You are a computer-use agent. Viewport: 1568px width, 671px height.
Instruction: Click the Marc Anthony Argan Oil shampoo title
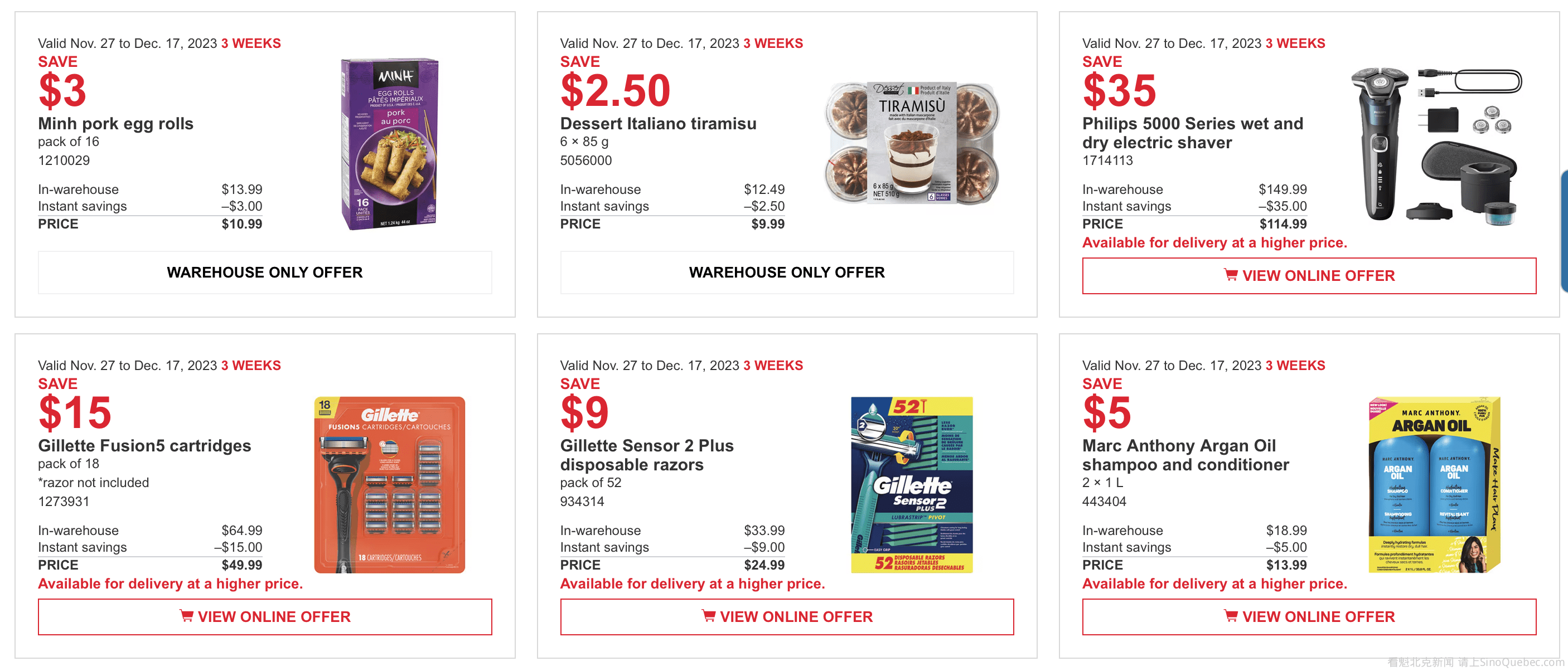[1185, 455]
